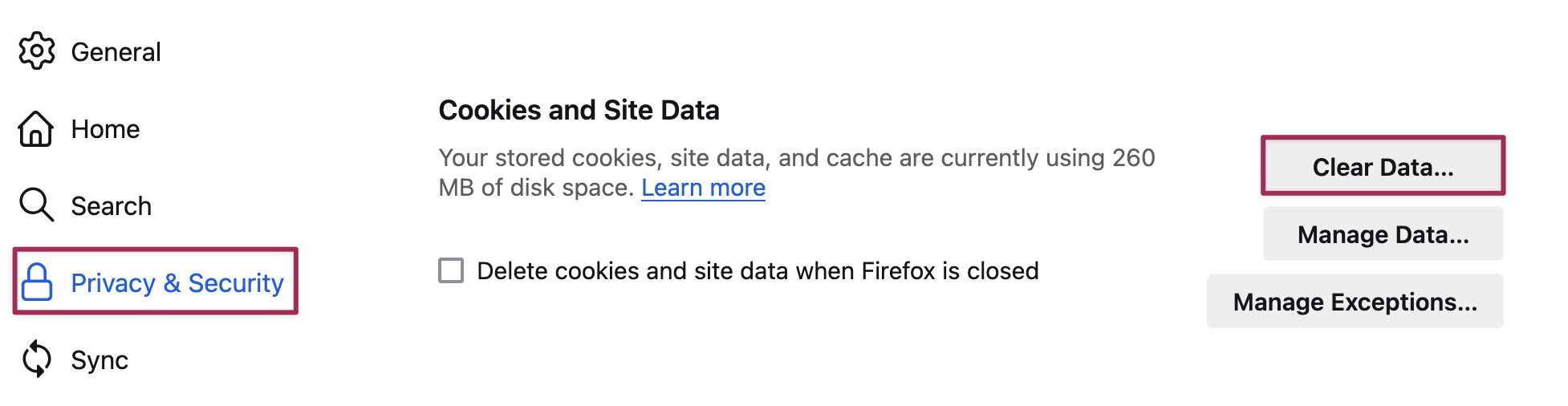Screen dimensions: 1568x406
Task: Open the Manage Data... button
Action: (x=1383, y=234)
